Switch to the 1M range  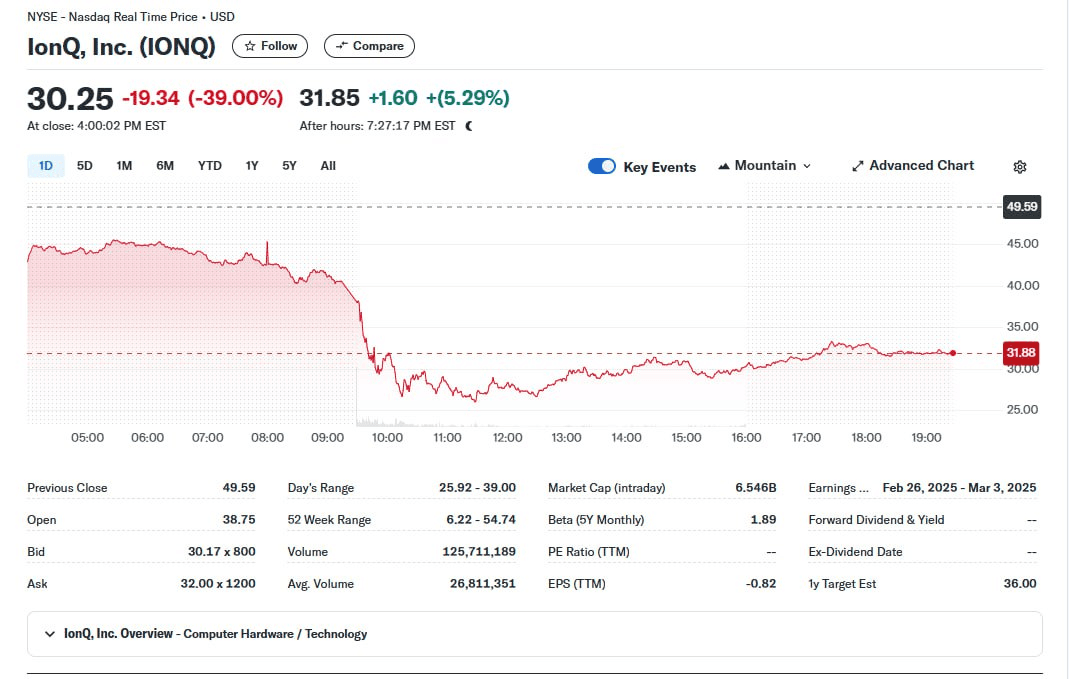click(124, 166)
